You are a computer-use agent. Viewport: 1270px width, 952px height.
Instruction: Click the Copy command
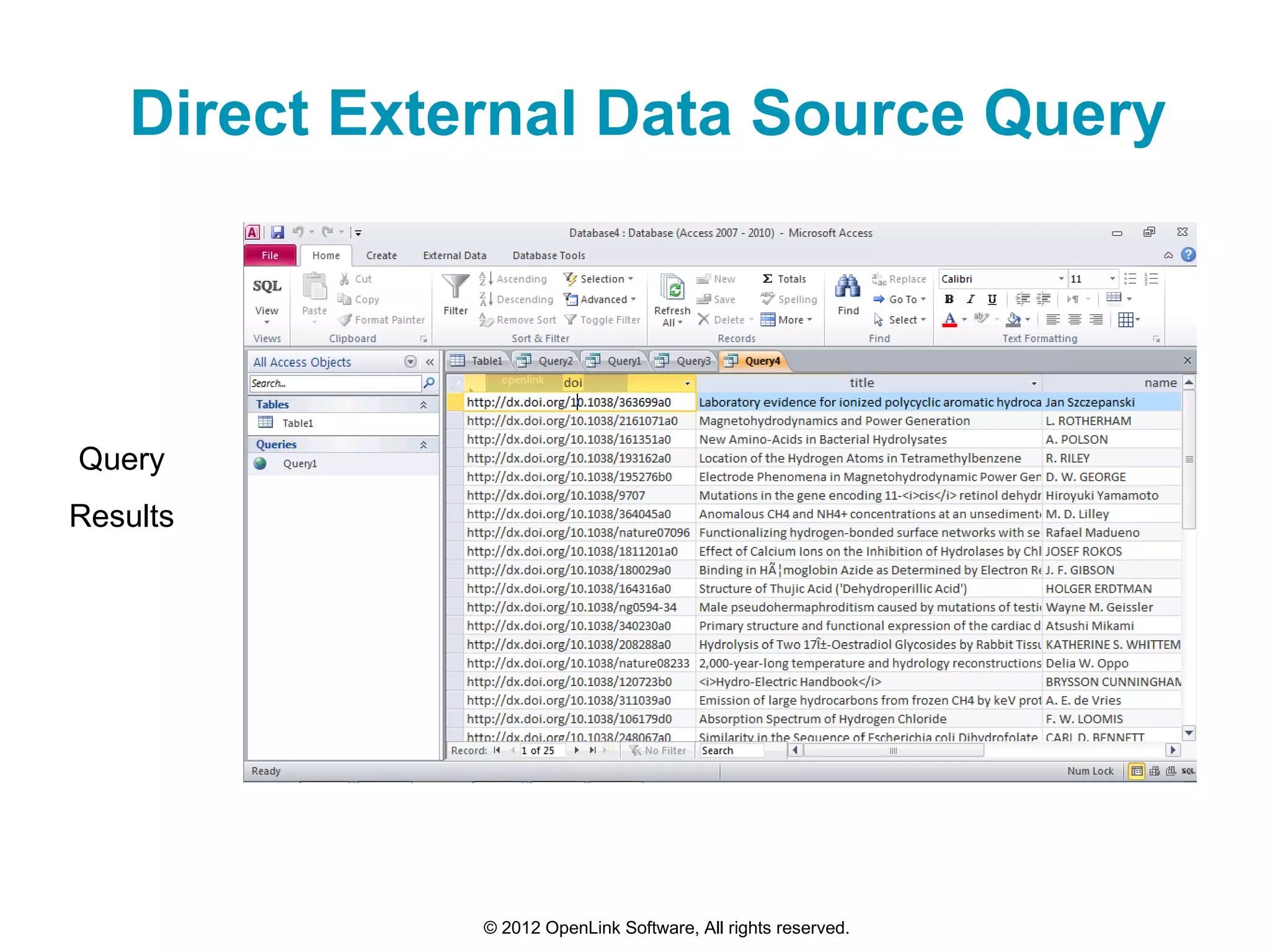(359, 299)
